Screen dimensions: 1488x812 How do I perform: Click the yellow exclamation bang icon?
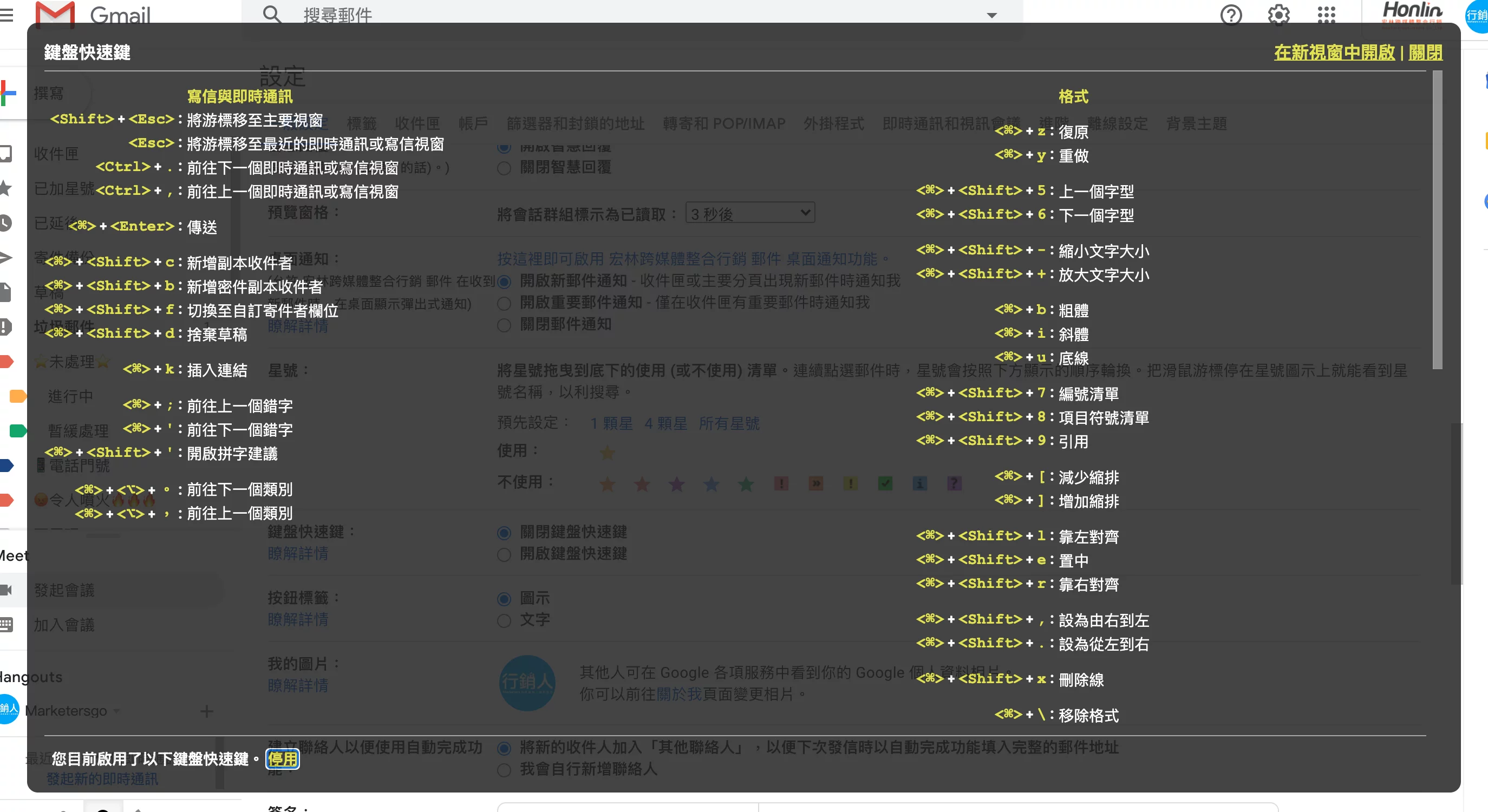click(850, 483)
